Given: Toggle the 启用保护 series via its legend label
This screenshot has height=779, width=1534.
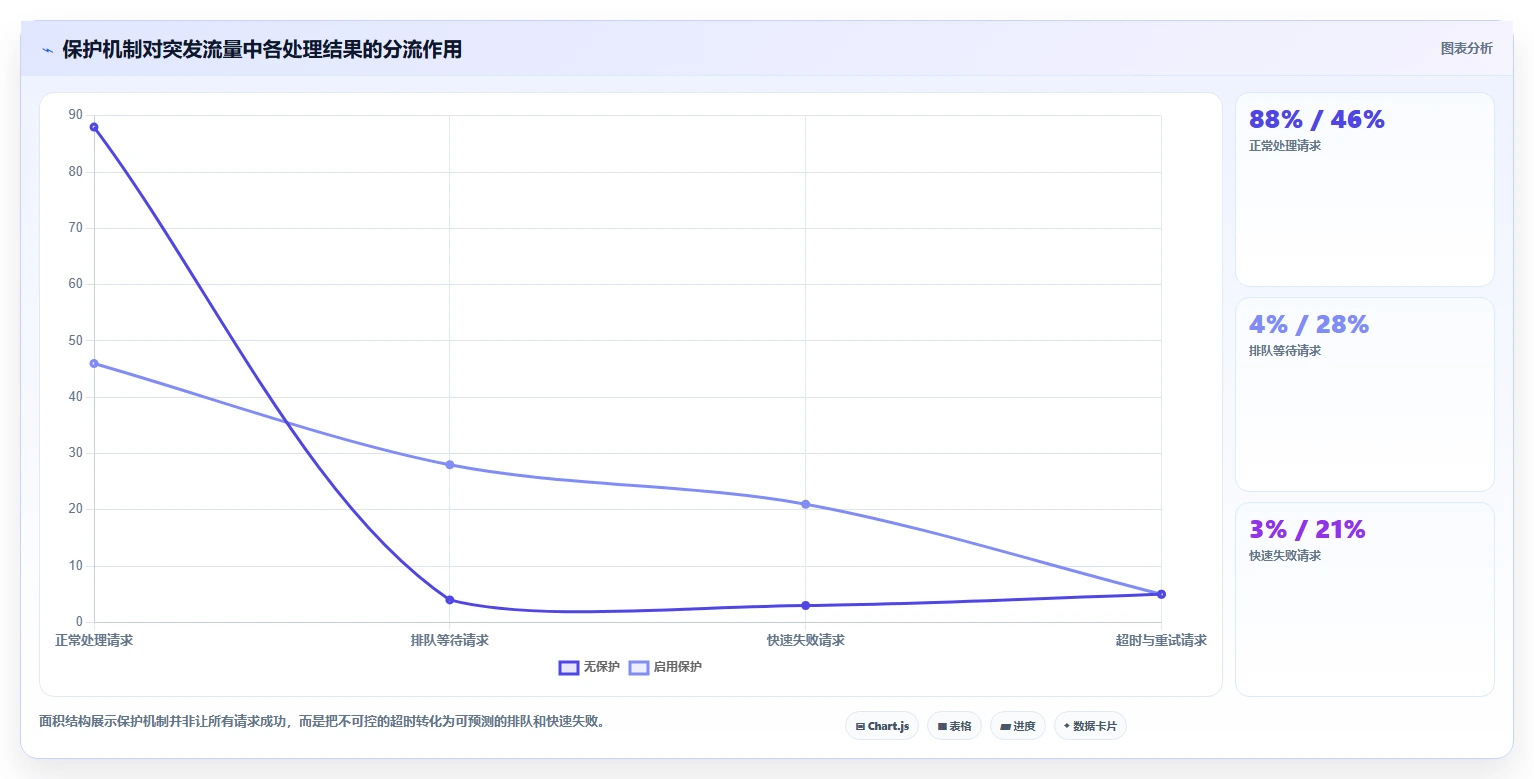Looking at the screenshot, I should (x=677, y=667).
